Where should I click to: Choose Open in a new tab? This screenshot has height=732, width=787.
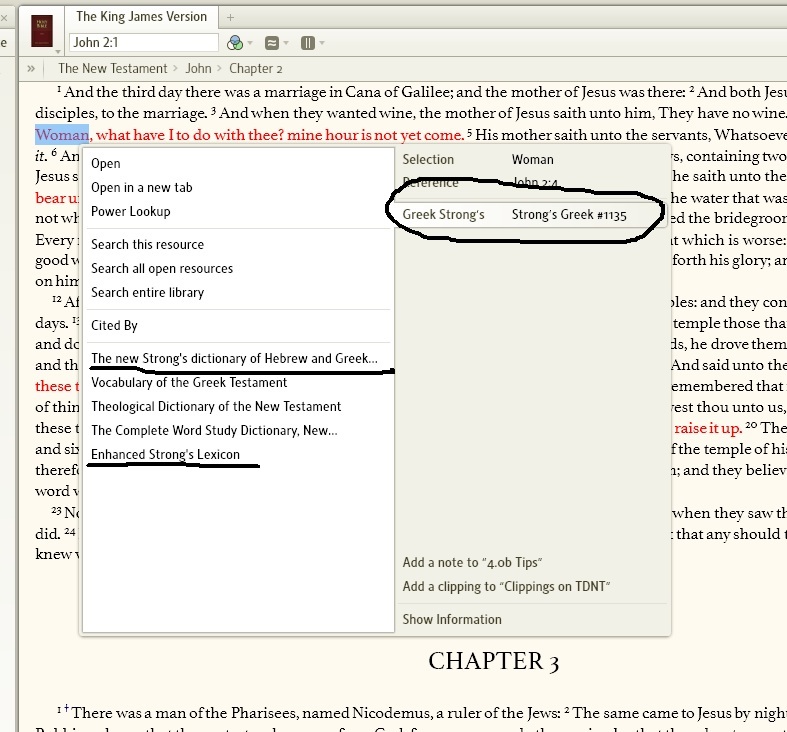(142, 188)
